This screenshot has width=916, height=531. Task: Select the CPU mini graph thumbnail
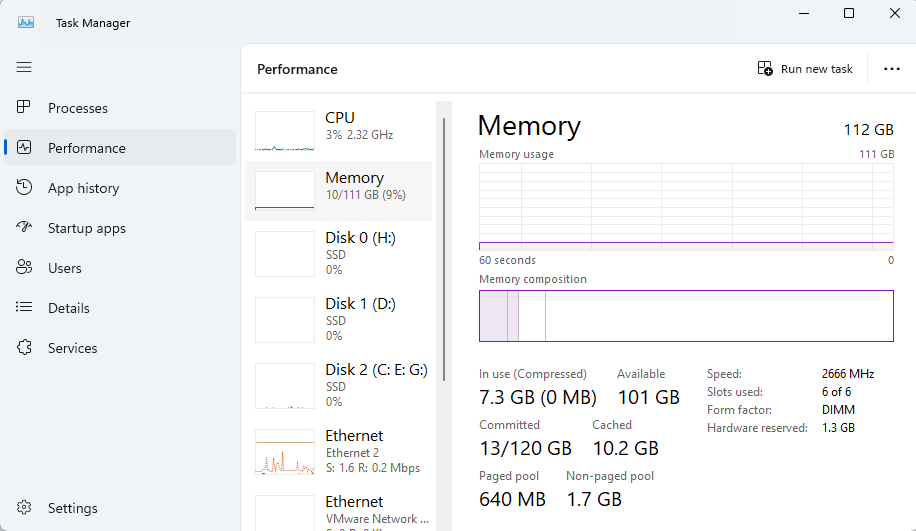point(284,131)
